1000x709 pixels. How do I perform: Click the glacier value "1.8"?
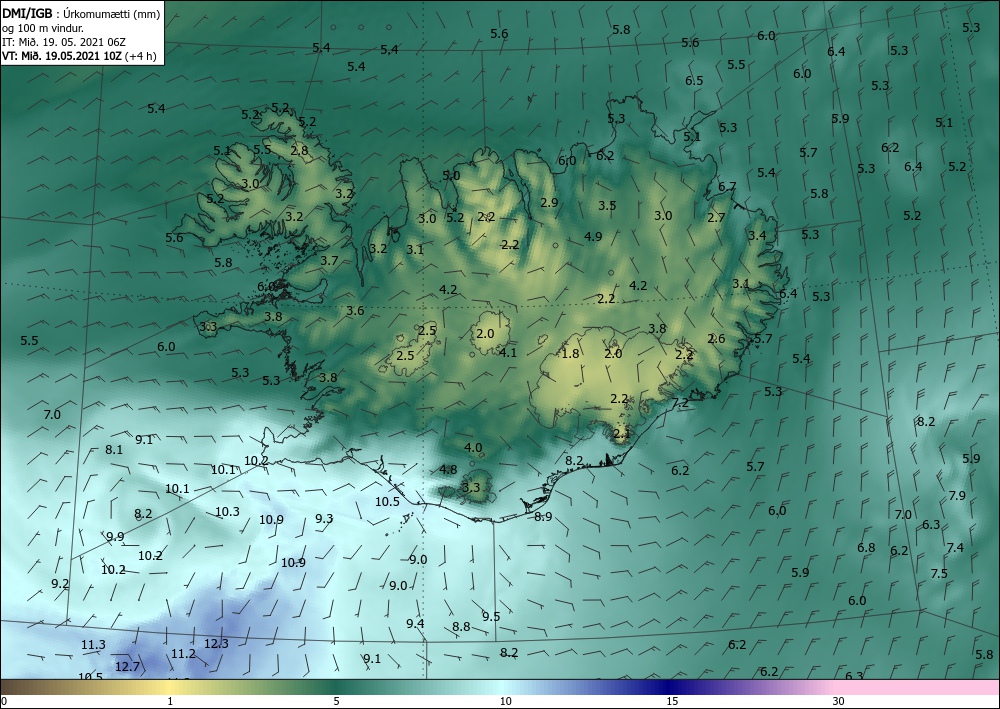tap(570, 354)
